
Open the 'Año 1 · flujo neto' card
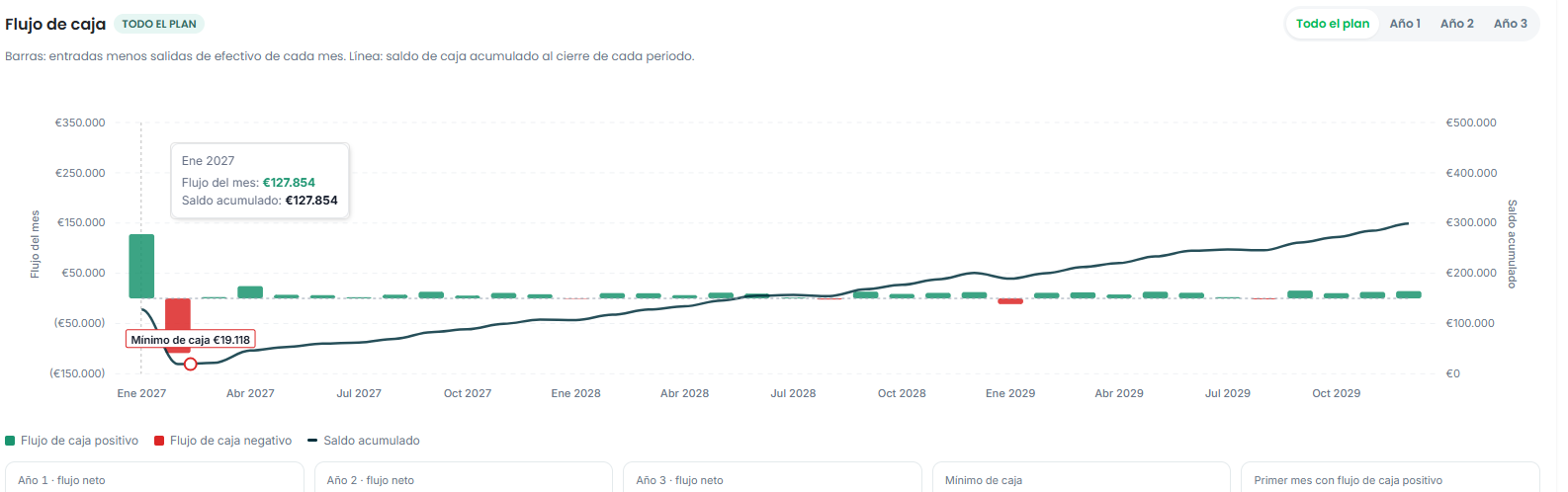[154, 477]
